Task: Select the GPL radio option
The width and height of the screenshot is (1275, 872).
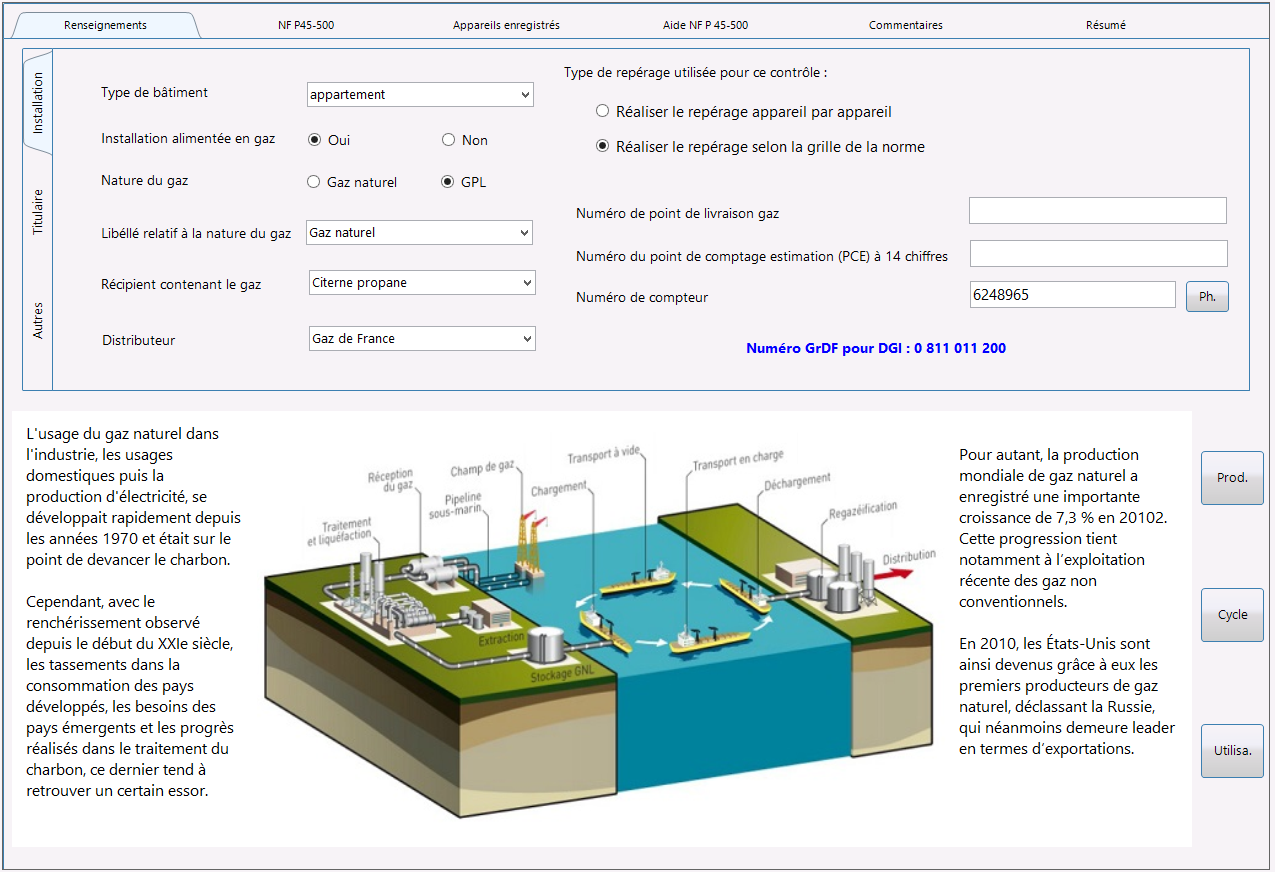Action: pos(448,182)
